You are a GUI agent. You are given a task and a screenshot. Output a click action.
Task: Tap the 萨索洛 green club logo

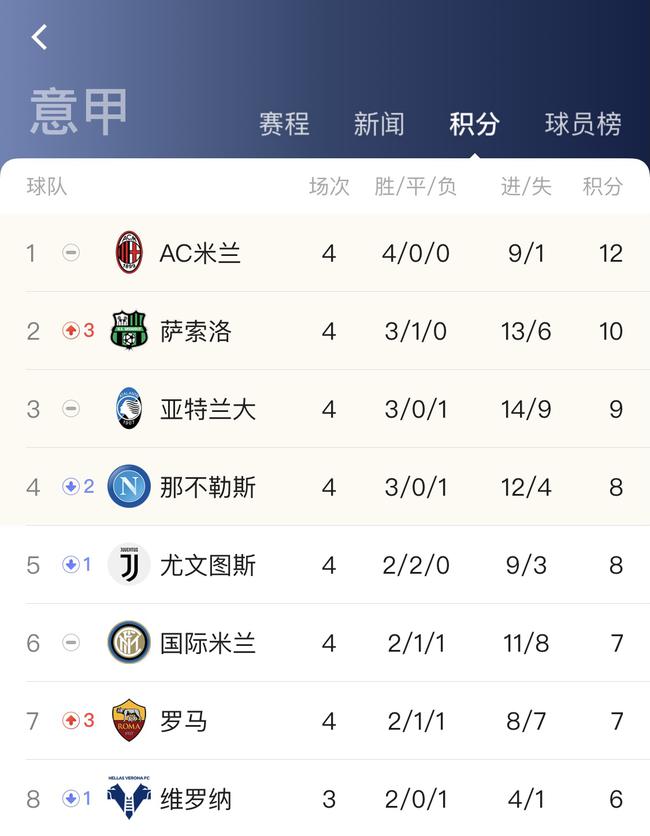[x=129, y=330]
